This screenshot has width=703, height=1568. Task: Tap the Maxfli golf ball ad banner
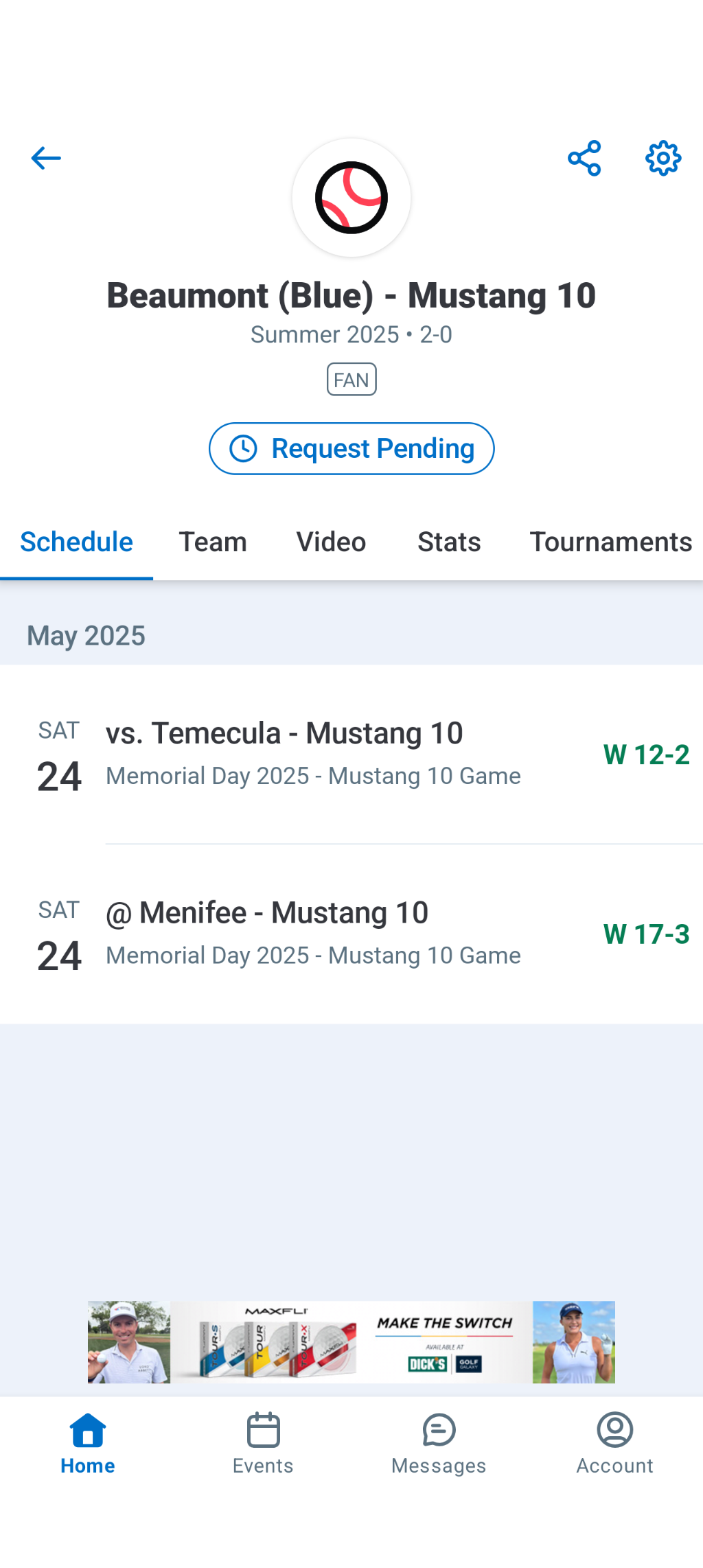[x=351, y=1342]
